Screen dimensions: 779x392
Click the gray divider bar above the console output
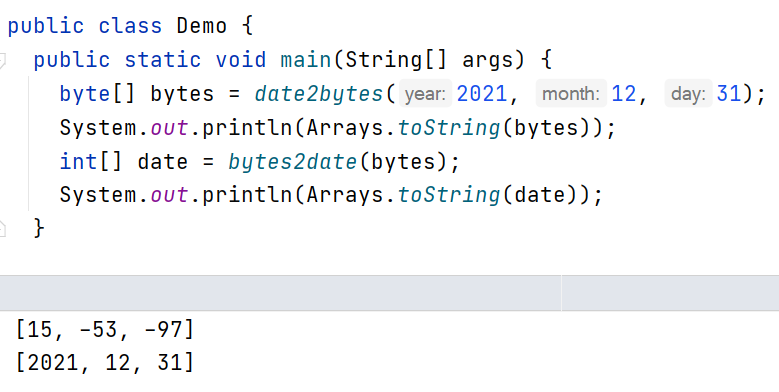tap(390, 293)
